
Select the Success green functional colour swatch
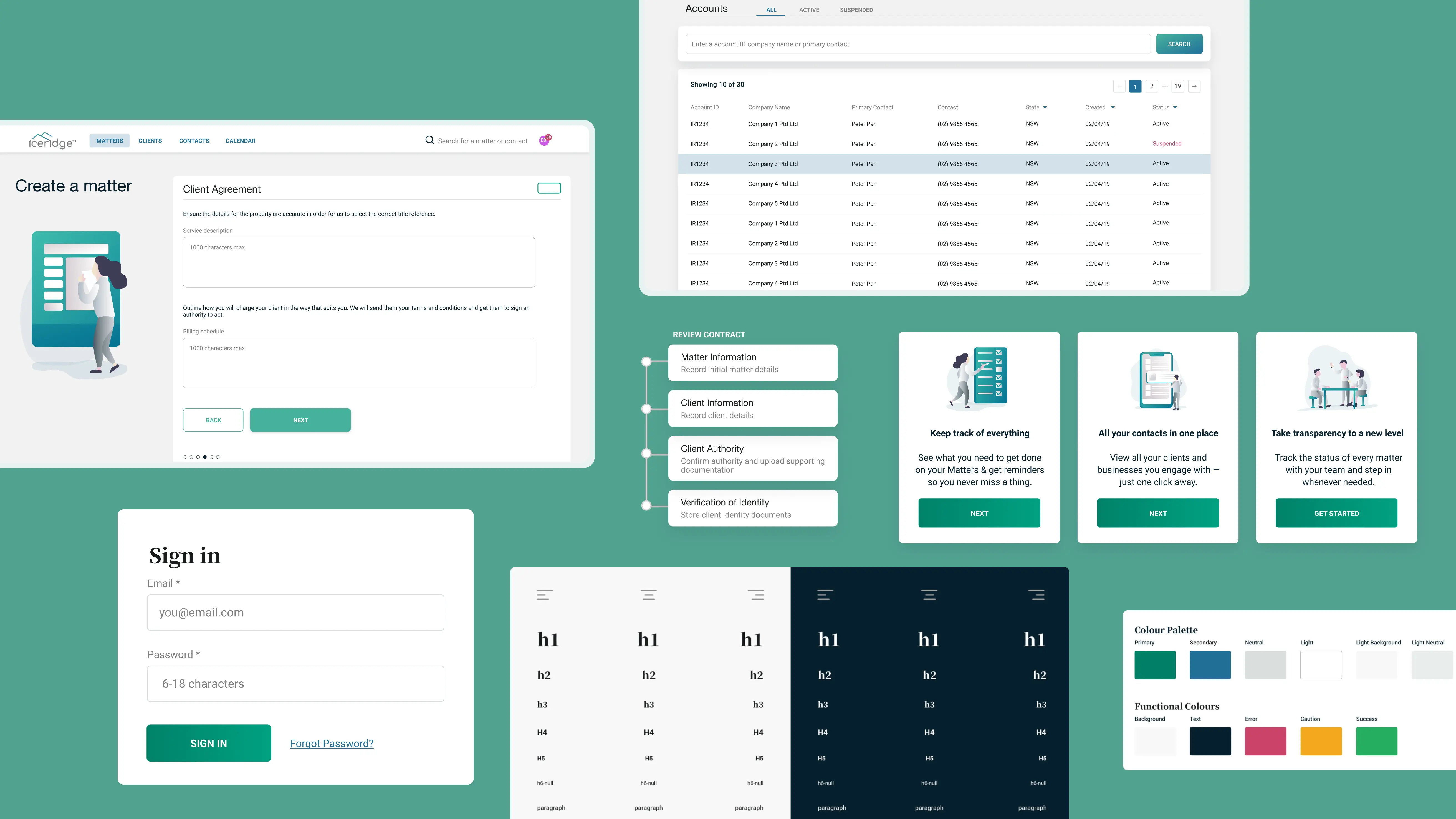pyautogui.click(x=1376, y=741)
